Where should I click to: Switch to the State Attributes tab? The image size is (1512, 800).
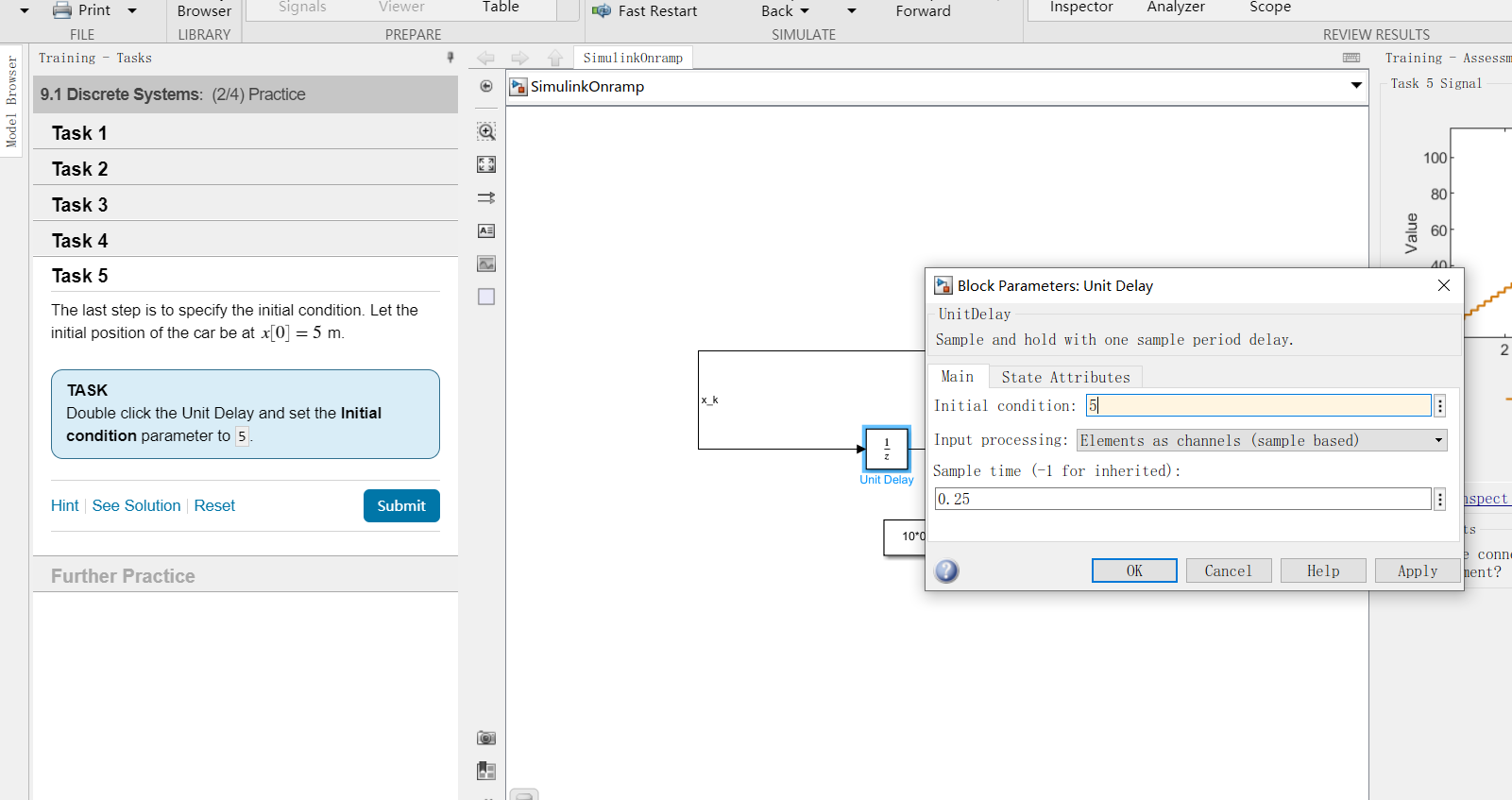(1065, 377)
